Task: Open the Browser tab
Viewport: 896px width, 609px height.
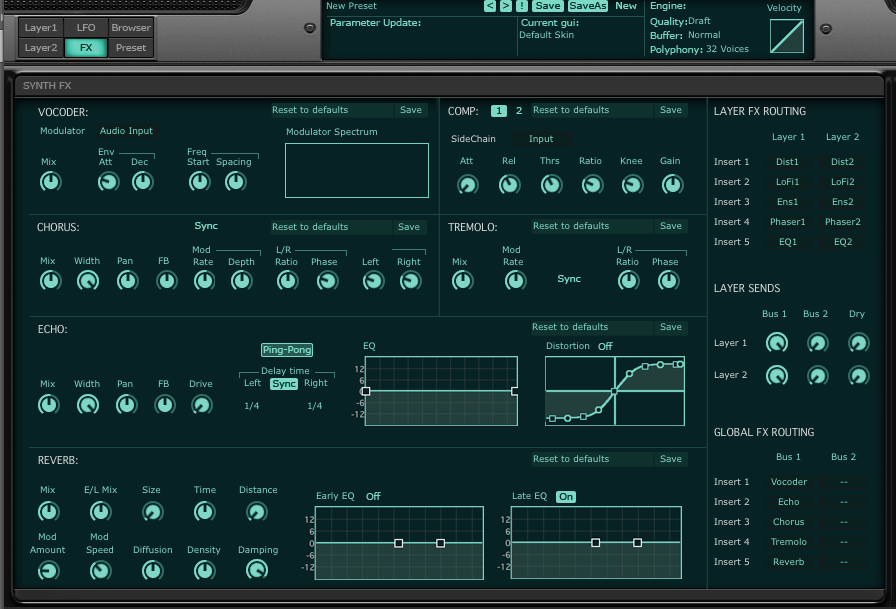Action: (x=131, y=27)
